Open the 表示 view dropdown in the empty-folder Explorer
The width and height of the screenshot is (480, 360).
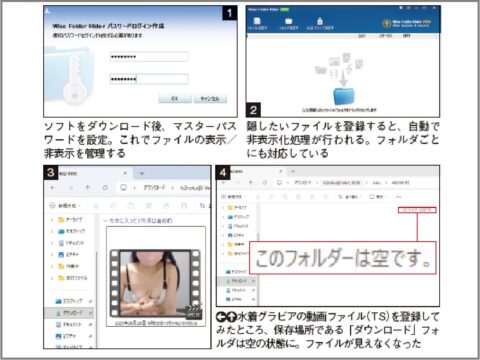[x=377, y=197]
